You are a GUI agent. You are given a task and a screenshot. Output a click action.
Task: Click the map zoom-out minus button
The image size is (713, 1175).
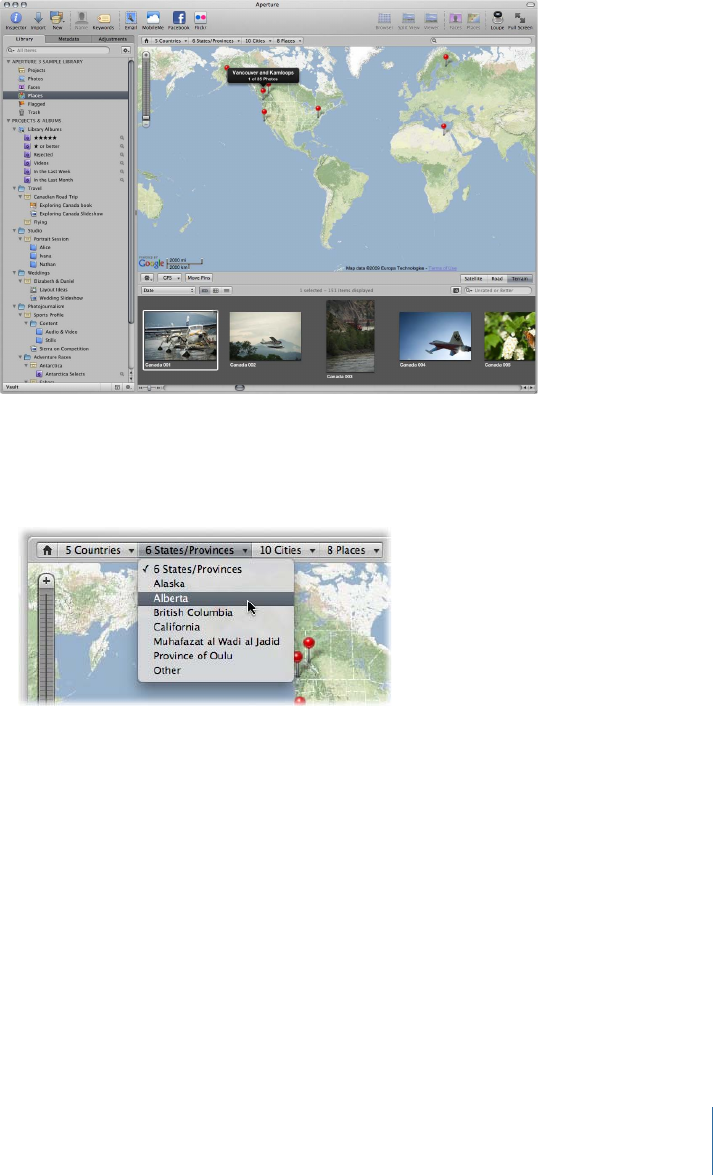[x=146, y=123]
